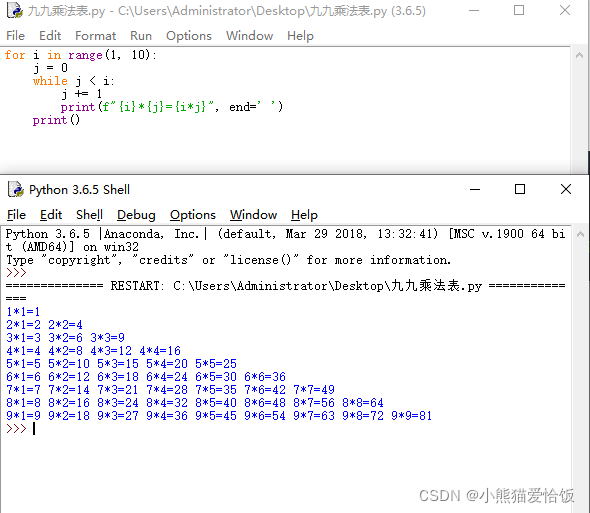The width and height of the screenshot is (590, 513).
Task: Click the empty 'print()' line in editor
Action: tap(56, 120)
